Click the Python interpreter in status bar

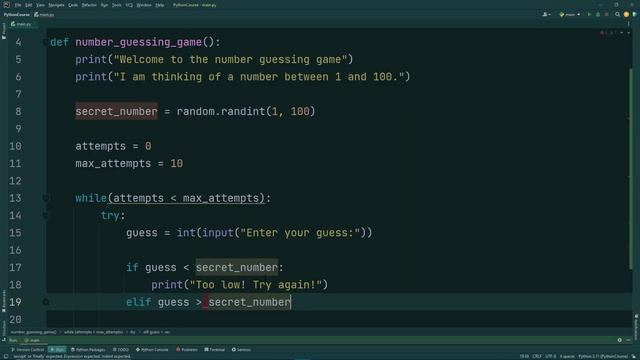click(x=602, y=356)
